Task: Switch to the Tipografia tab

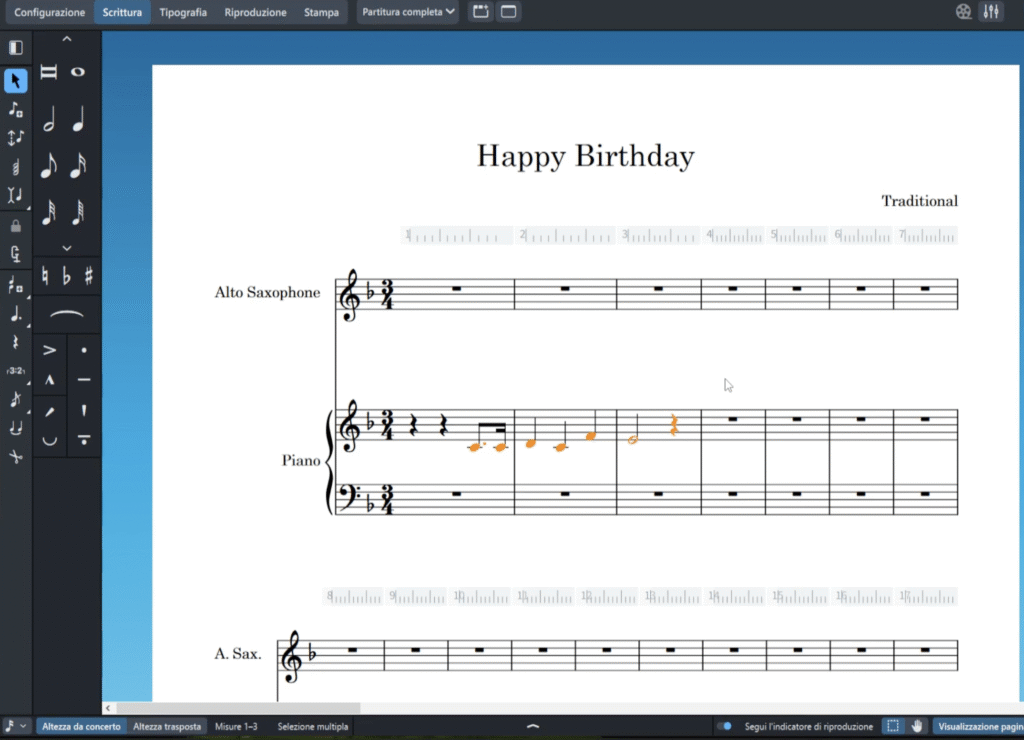Action: coord(183,12)
